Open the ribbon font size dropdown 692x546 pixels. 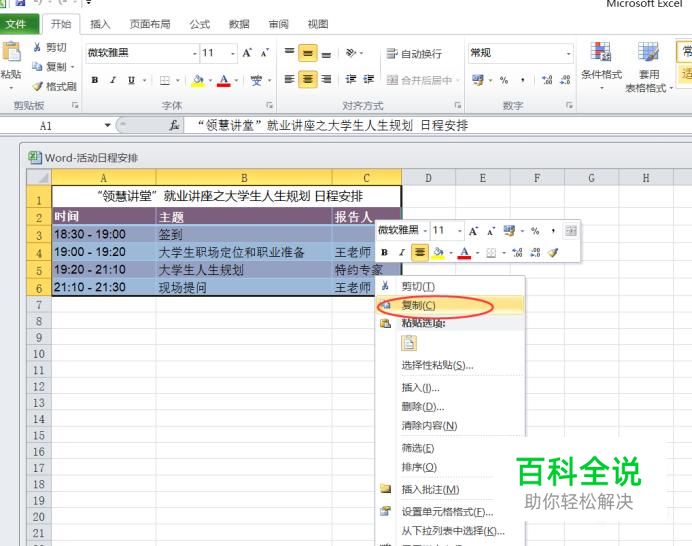(233, 53)
